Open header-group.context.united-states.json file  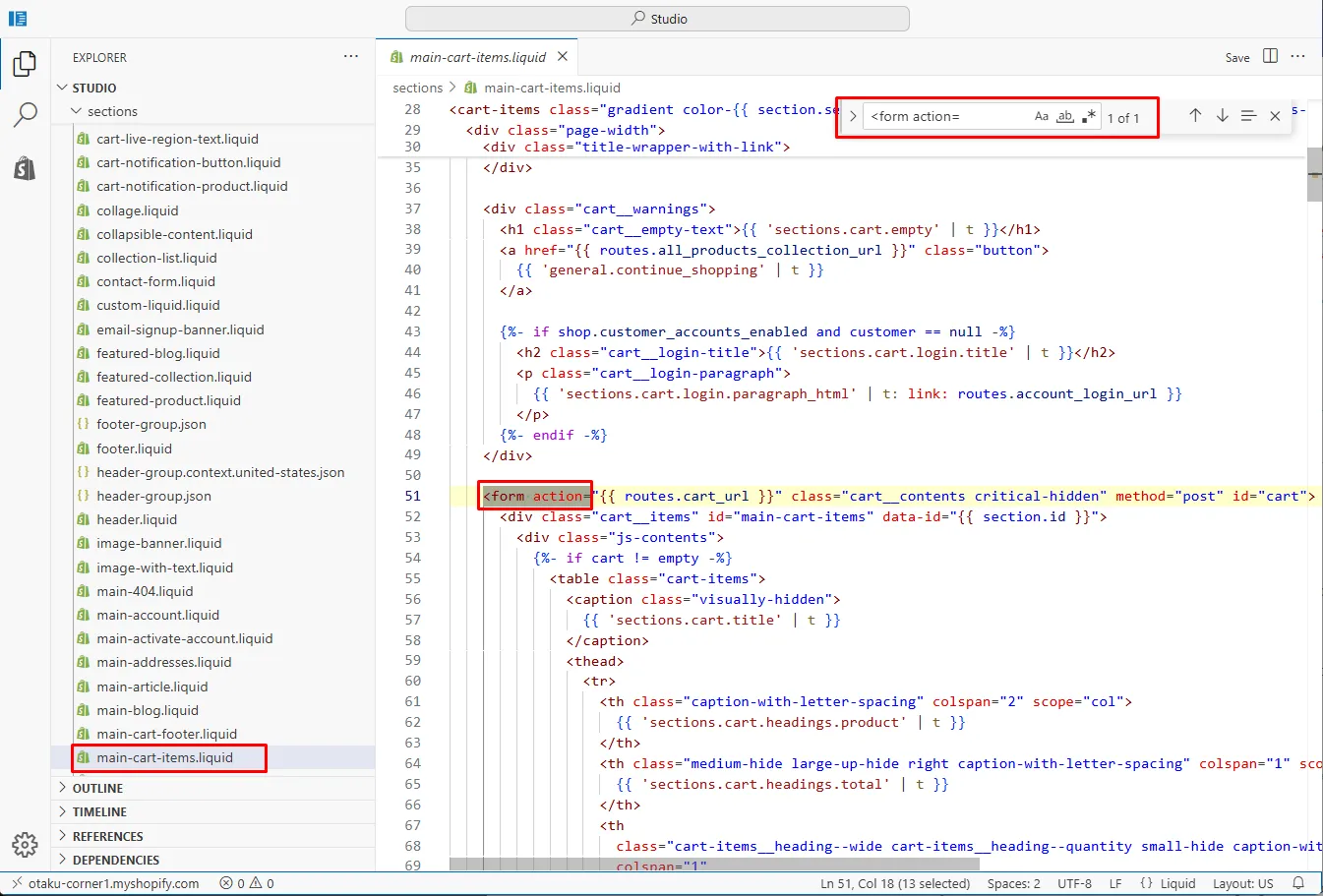click(x=220, y=472)
